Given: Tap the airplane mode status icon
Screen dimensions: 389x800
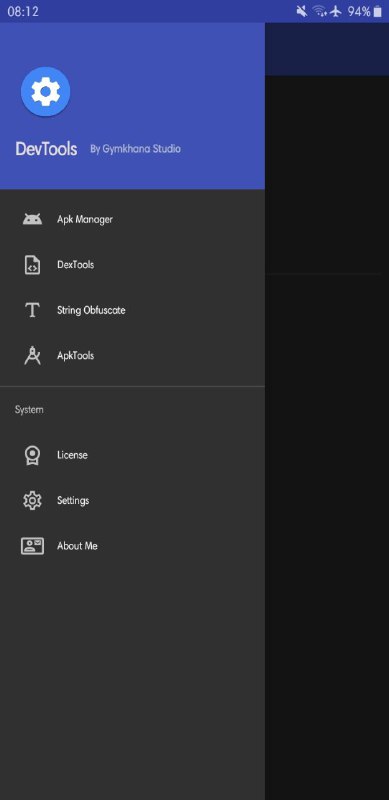Looking at the screenshot, I should coord(335,11).
